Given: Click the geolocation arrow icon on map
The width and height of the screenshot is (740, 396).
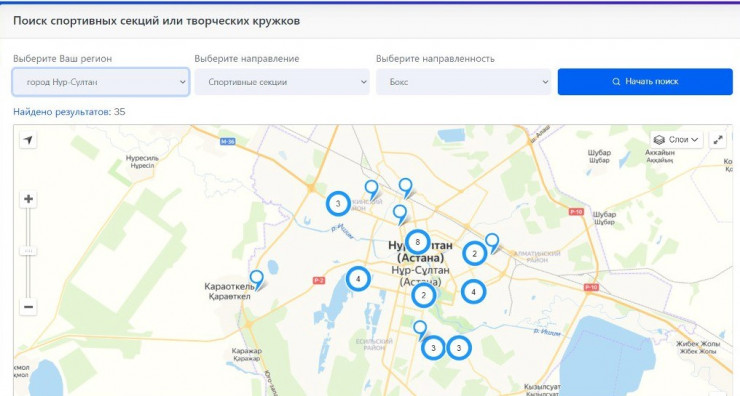Looking at the screenshot, I should pyautogui.click(x=28, y=140).
